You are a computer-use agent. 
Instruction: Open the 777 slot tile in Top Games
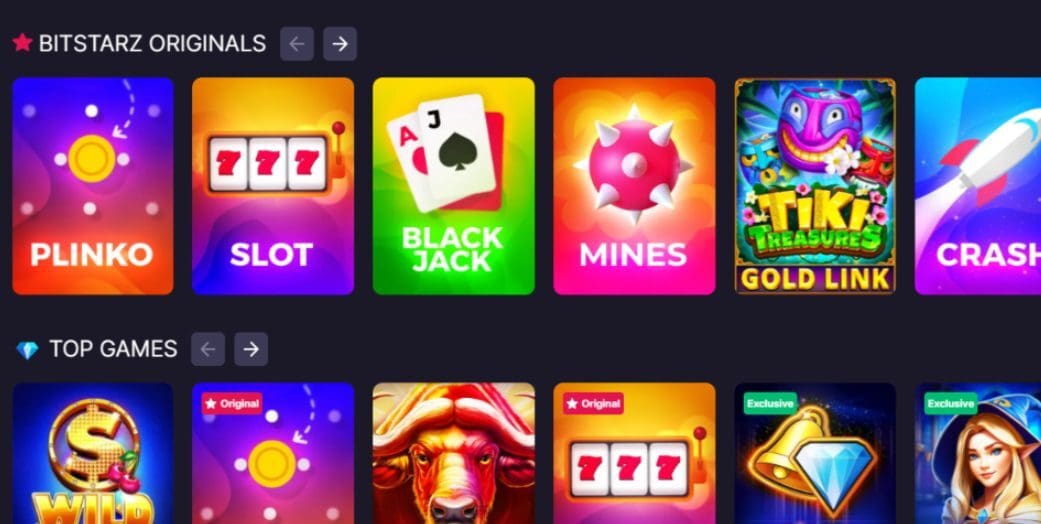[634, 454]
